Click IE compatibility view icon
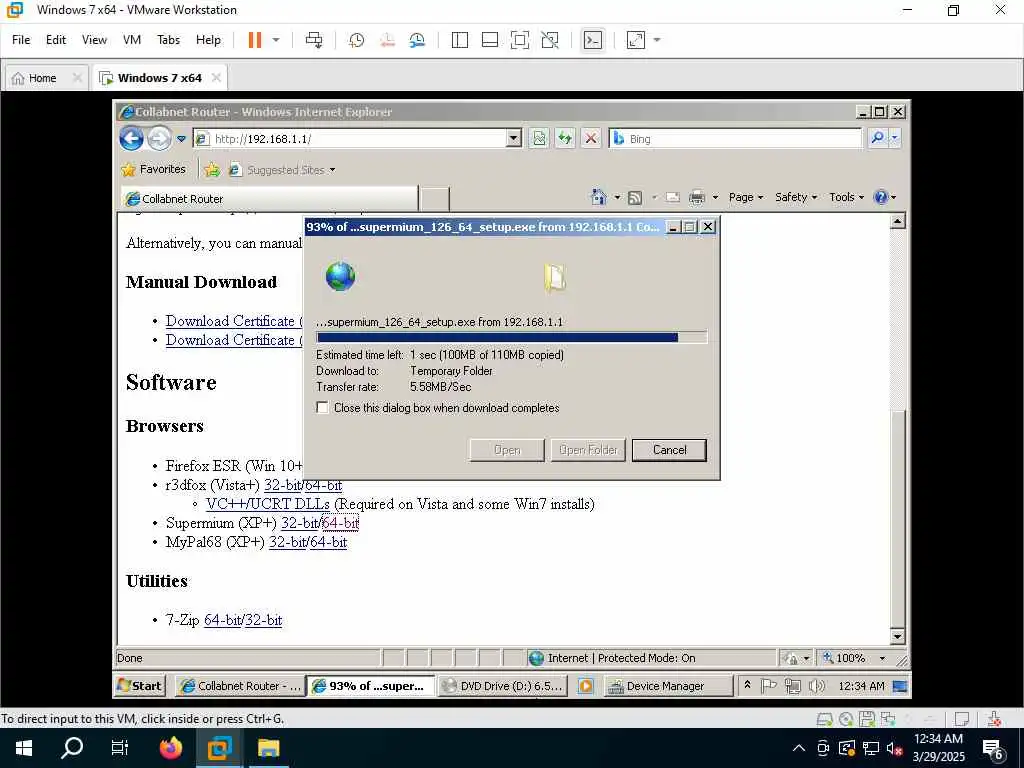The height and width of the screenshot is (768, 1024). click(539, 138)
